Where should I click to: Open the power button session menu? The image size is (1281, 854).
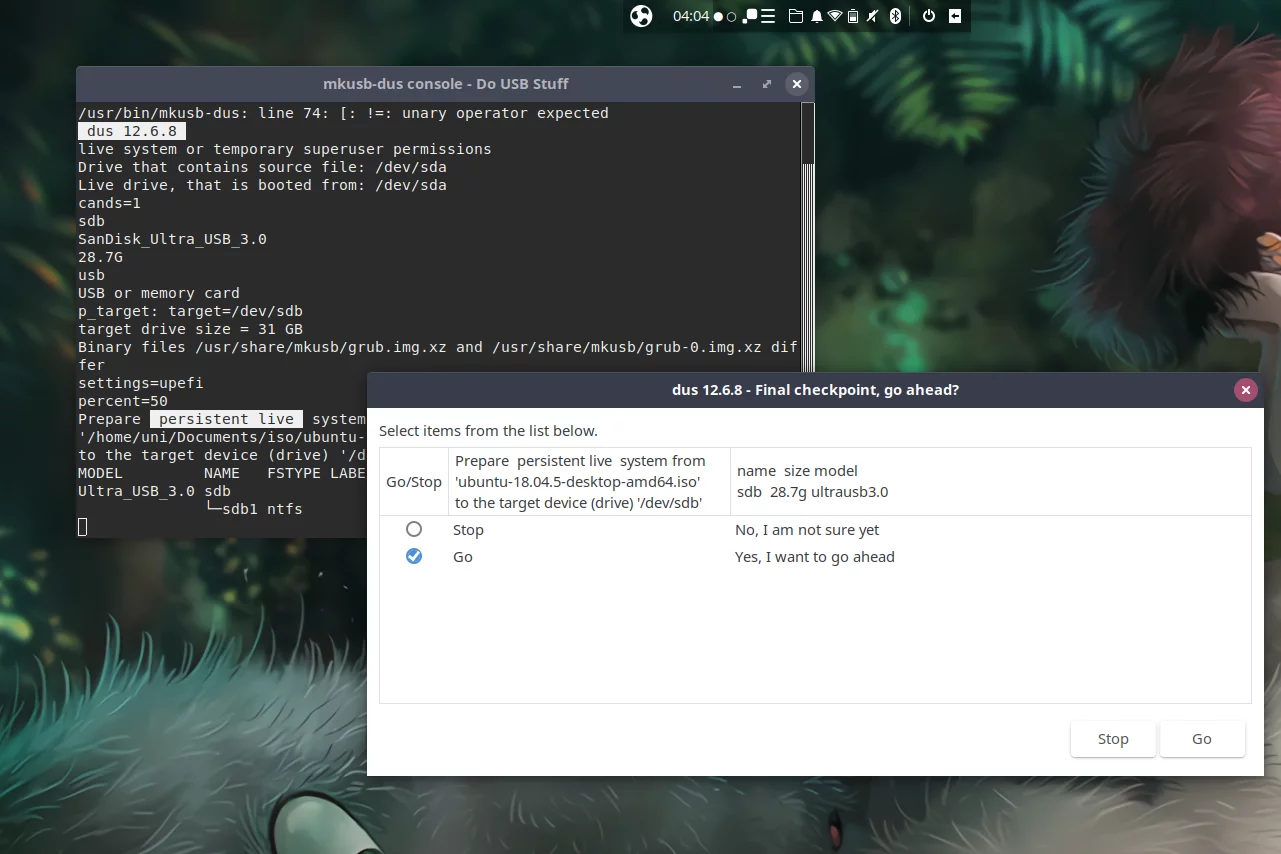(929, 16)
